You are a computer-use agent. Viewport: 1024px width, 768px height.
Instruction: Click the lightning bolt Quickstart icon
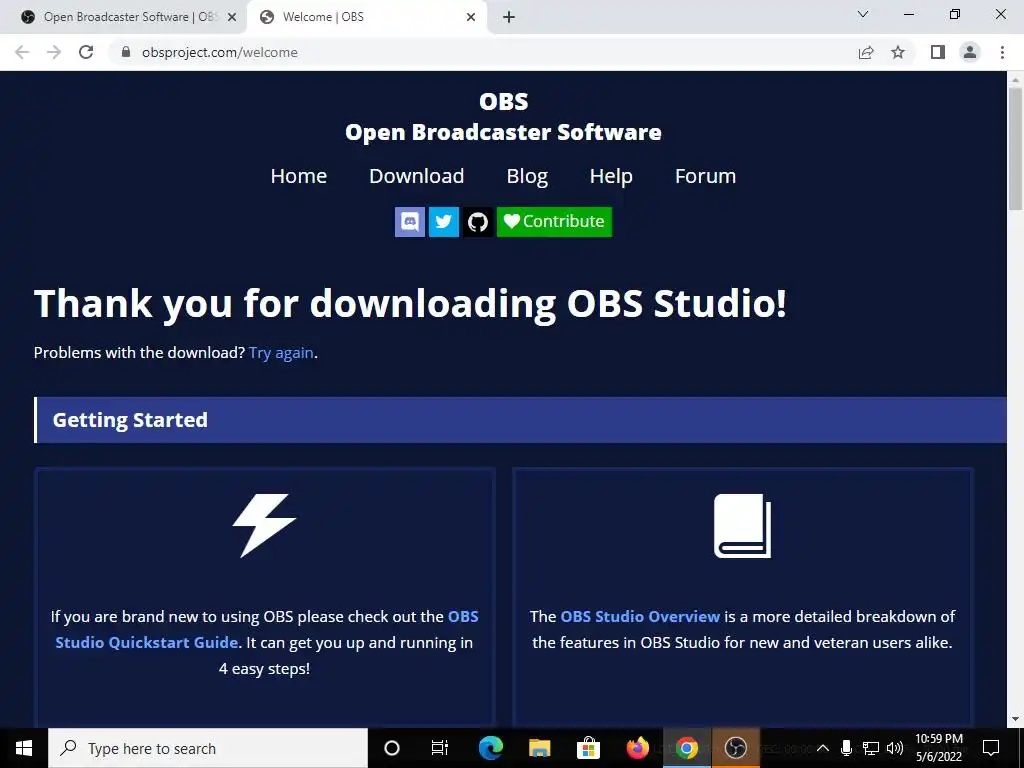(x=264, y=526)
